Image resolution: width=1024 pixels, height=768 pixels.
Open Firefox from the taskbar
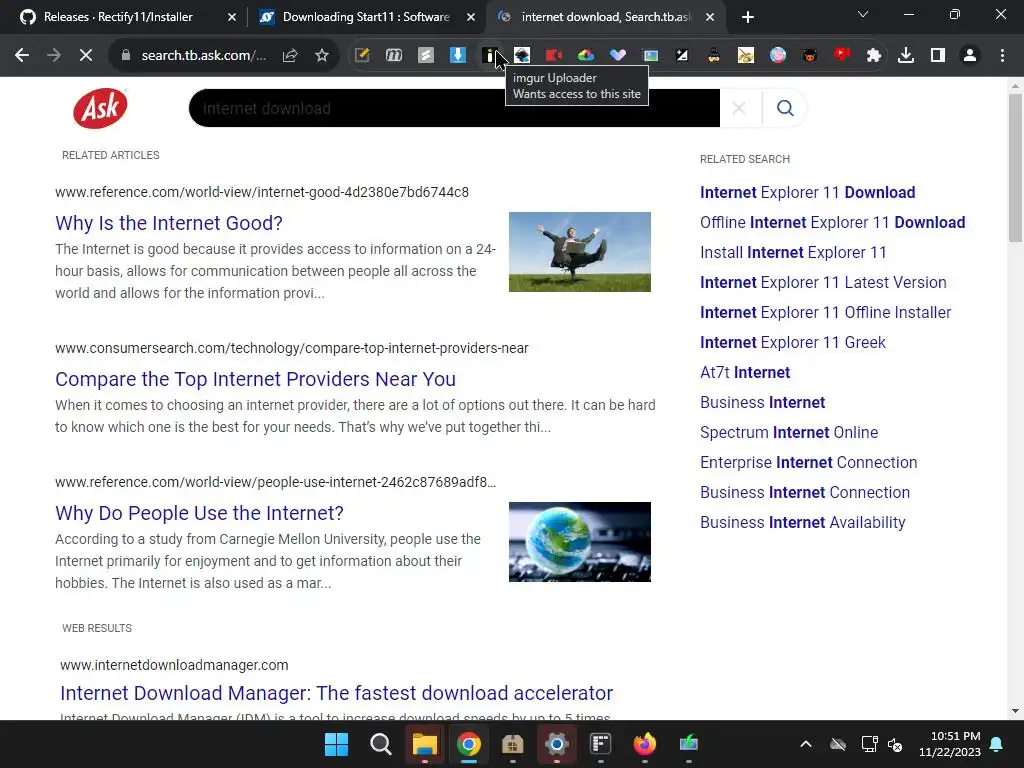(645, 744)
